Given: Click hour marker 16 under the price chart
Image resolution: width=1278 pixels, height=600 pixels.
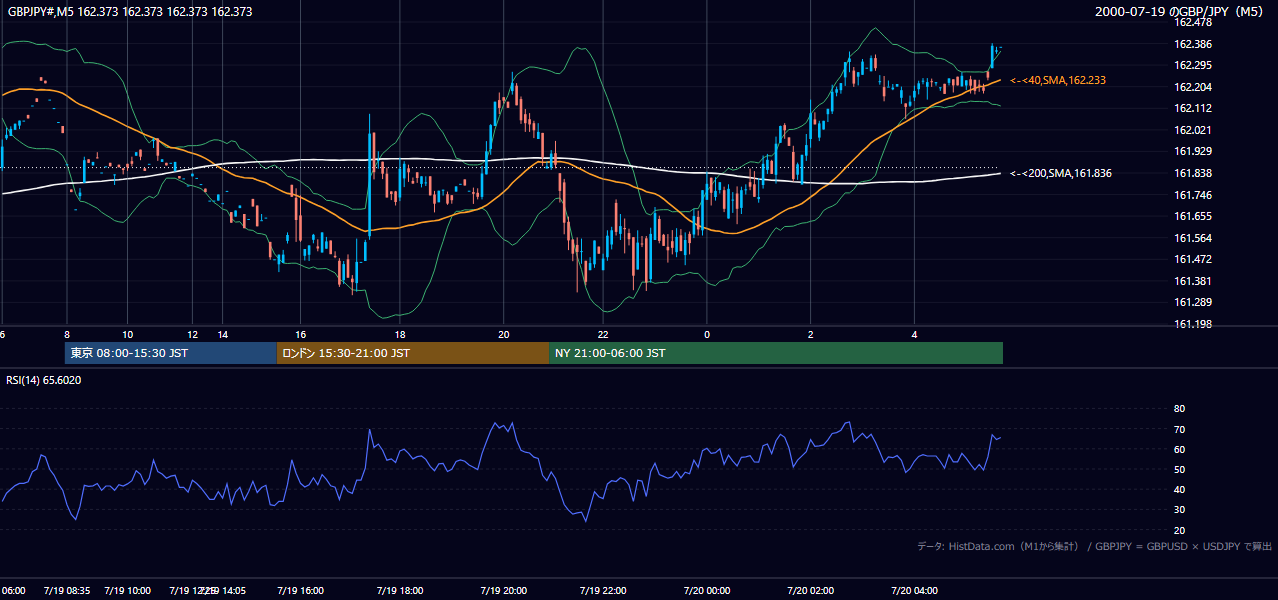Looking at the screenshot, I should (300, 335).
